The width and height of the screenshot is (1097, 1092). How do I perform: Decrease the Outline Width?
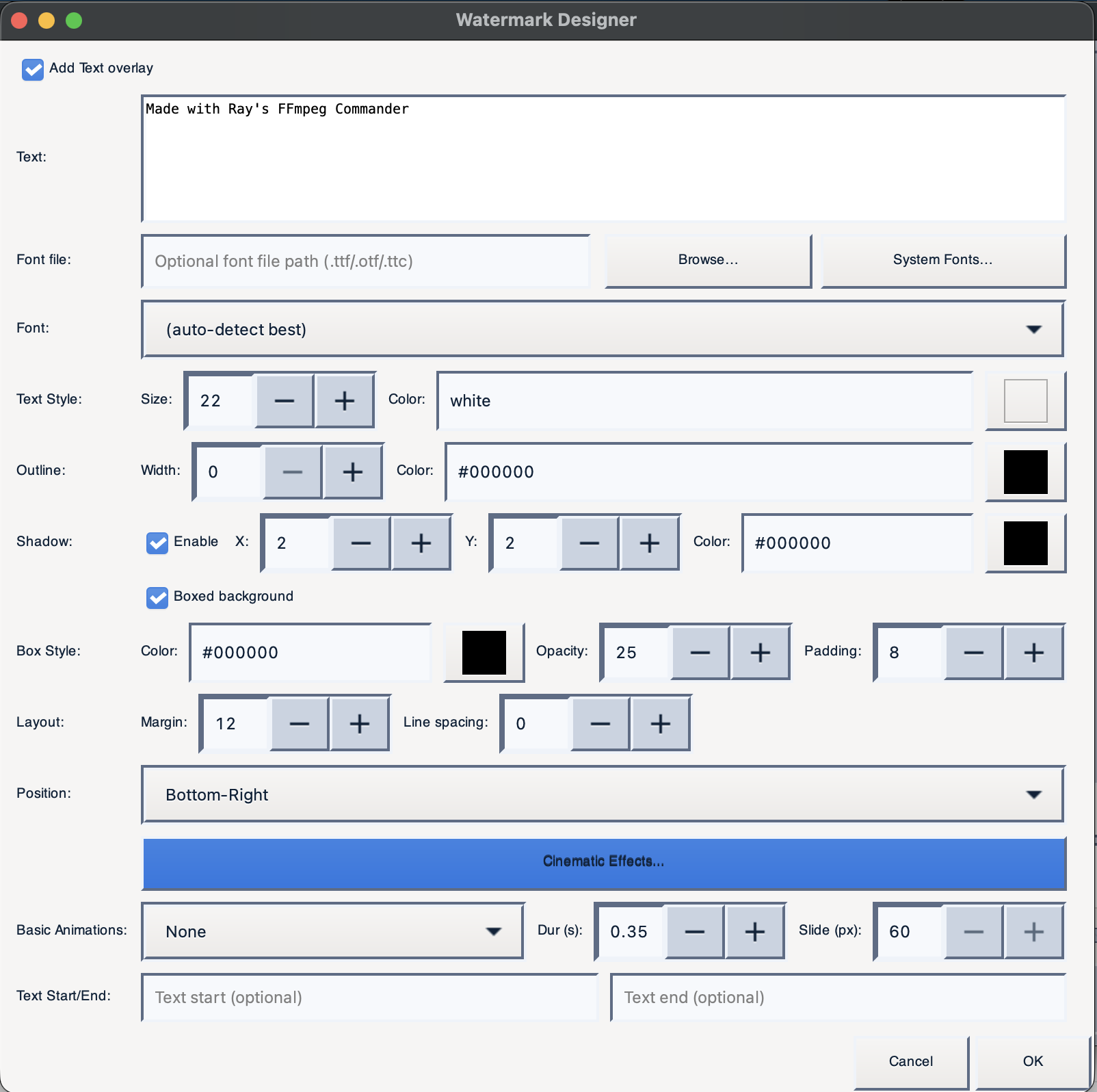(x=293, y=471)
